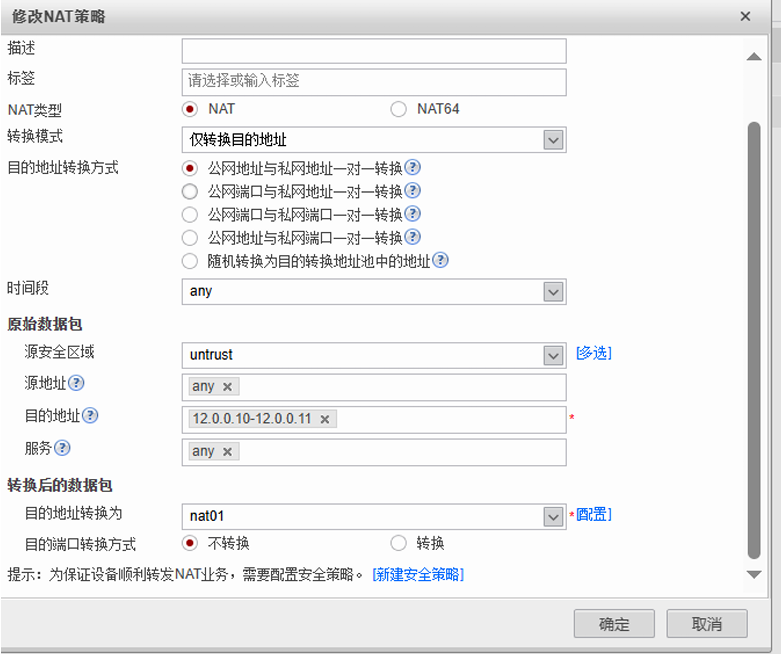Select the NAT type radio button

point(190,109)
